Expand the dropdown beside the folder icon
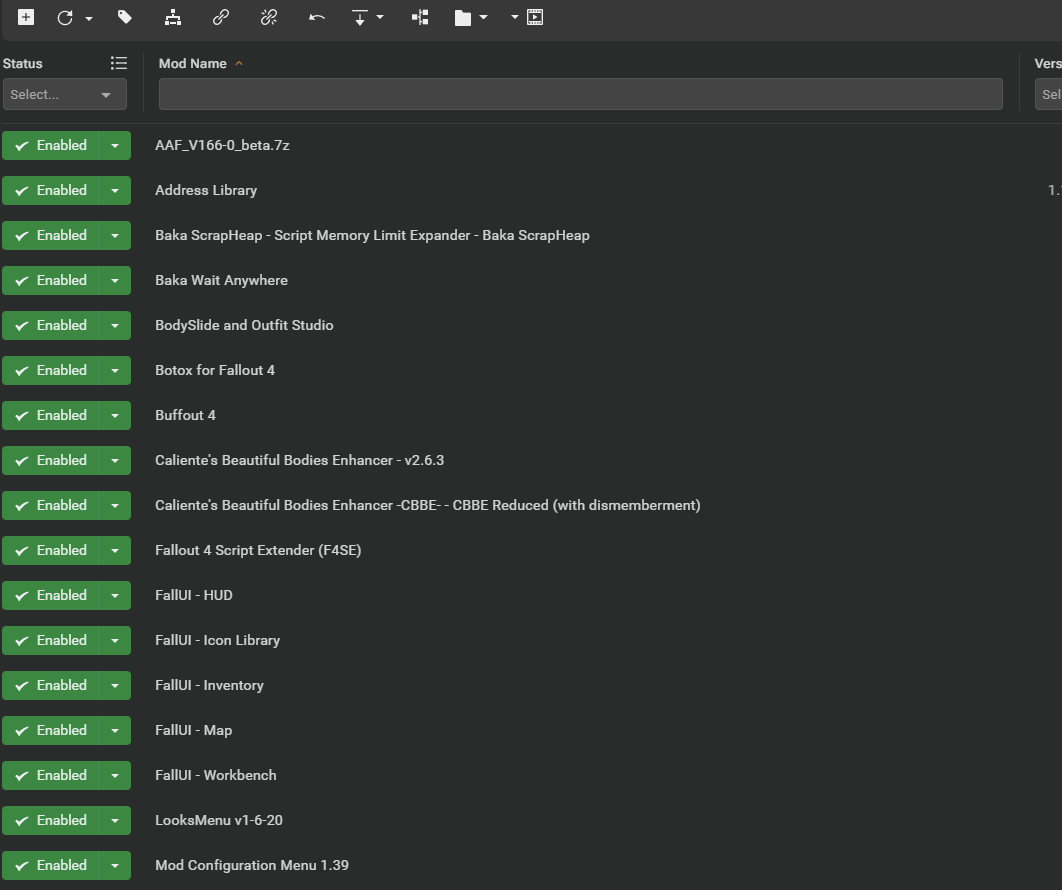 tap(484, 17)
